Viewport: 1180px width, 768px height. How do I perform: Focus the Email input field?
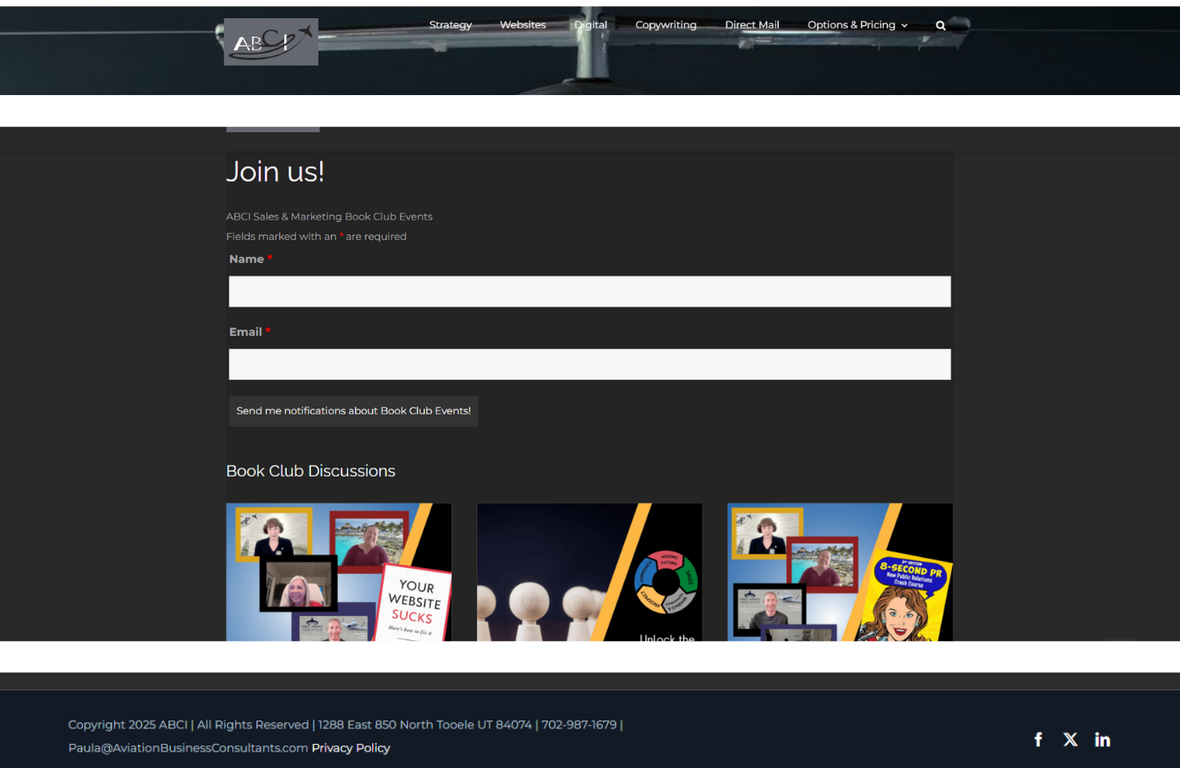tap(590, 364)
